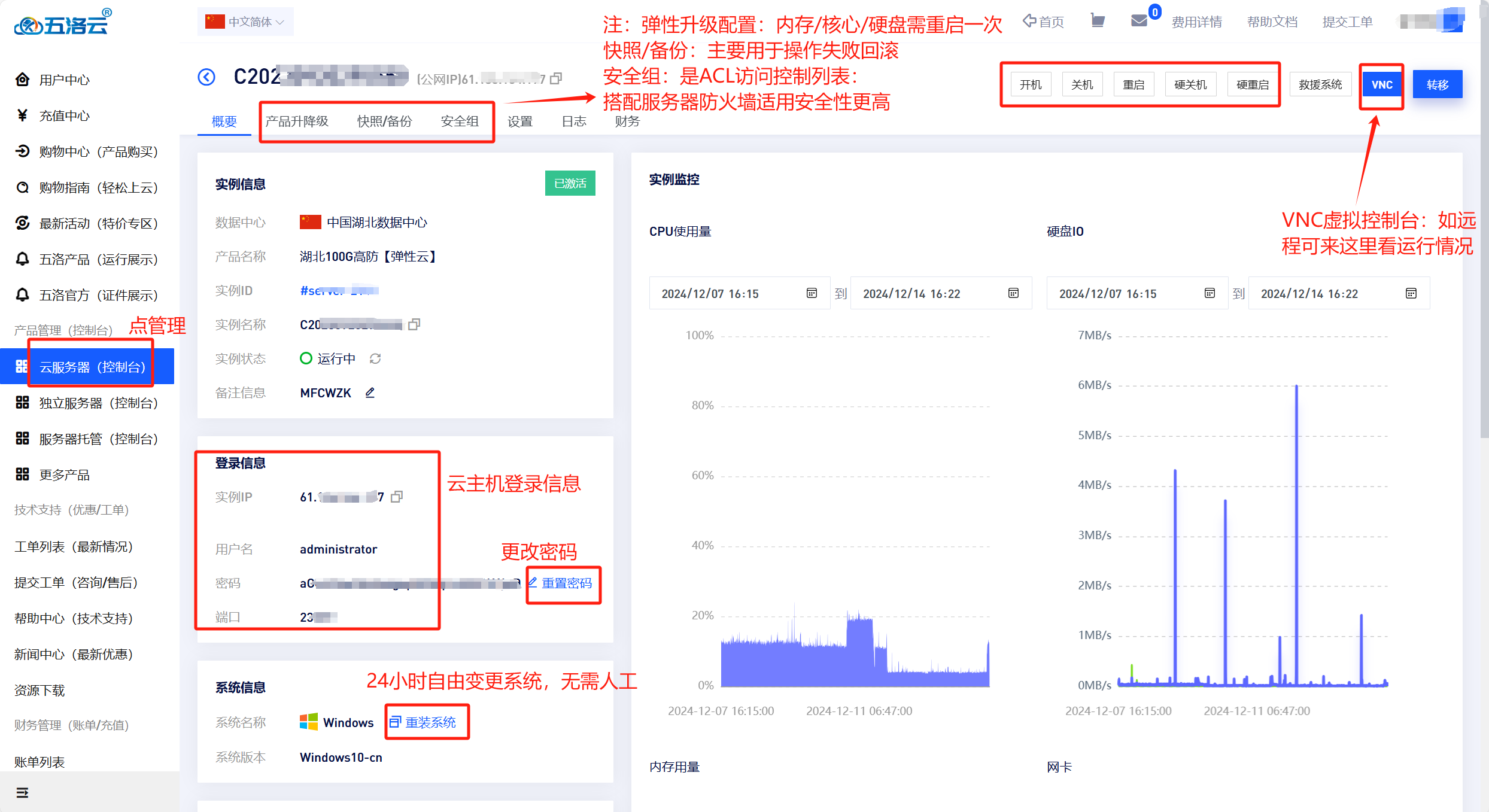The image size is (1489, 812).
Task: Open the mail messages icon
Action: [x=1139, y=21]
